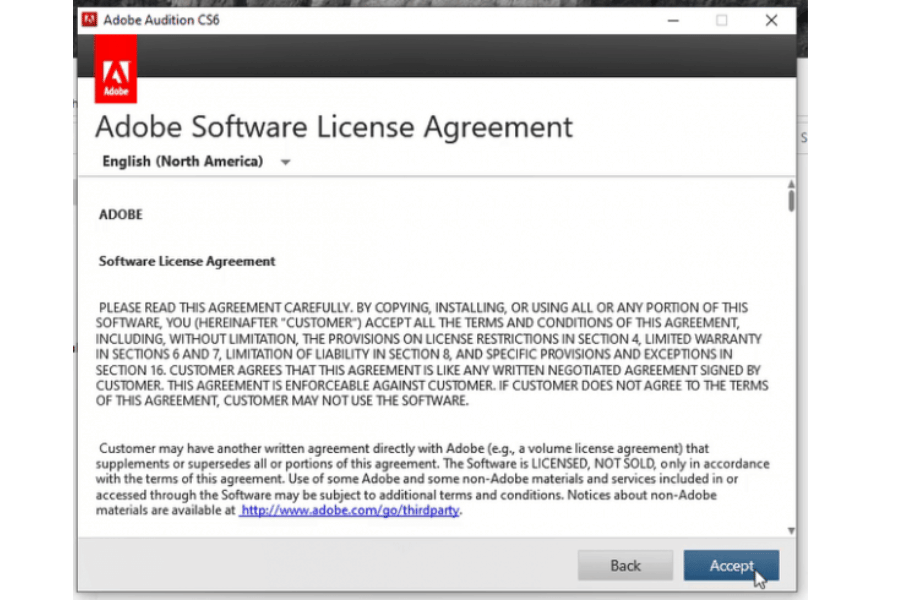Click the small Adobe icon in the title bar
The image size is (900, 600).
(89, 20)
